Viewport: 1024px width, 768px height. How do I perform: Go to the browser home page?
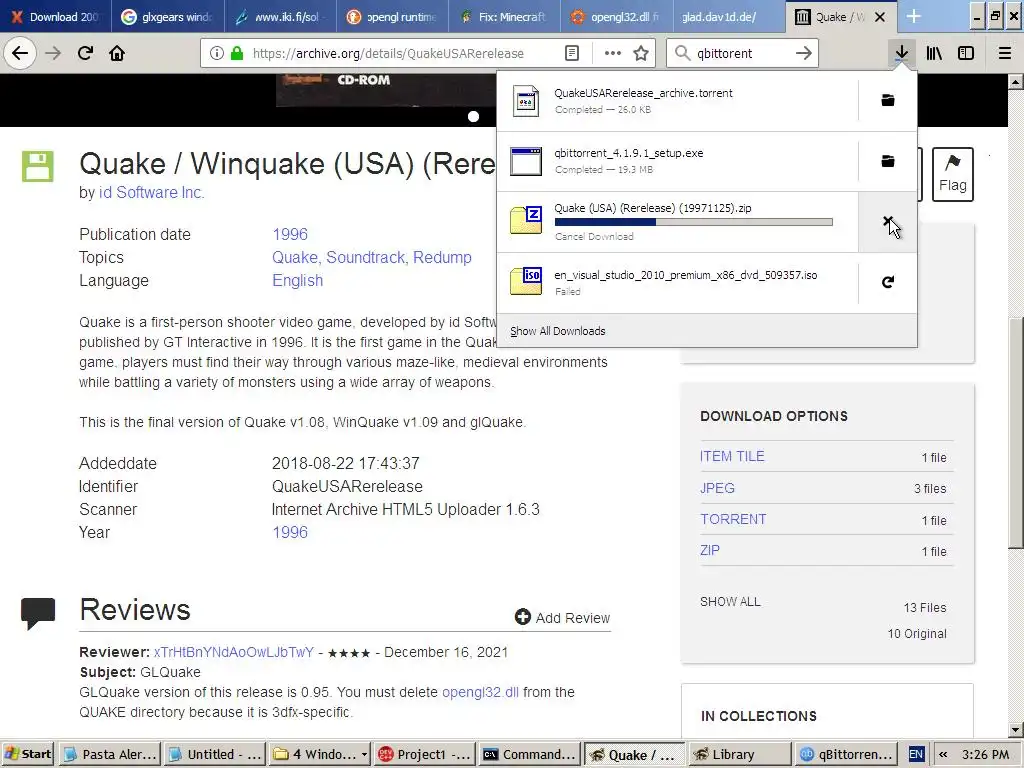117,53
